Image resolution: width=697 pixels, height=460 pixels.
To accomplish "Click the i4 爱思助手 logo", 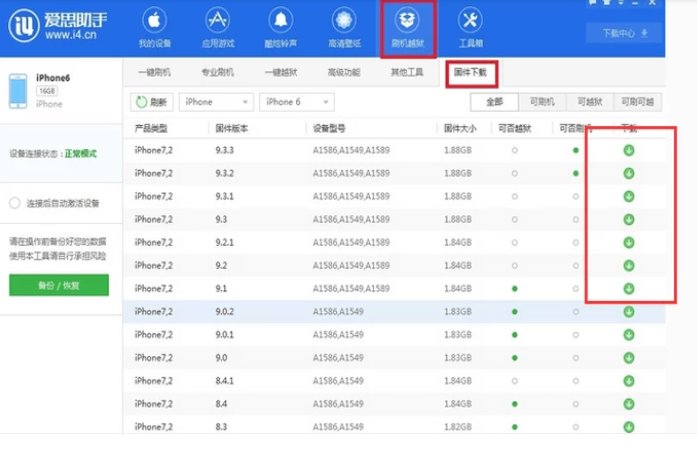I will (x=57, y=25).
